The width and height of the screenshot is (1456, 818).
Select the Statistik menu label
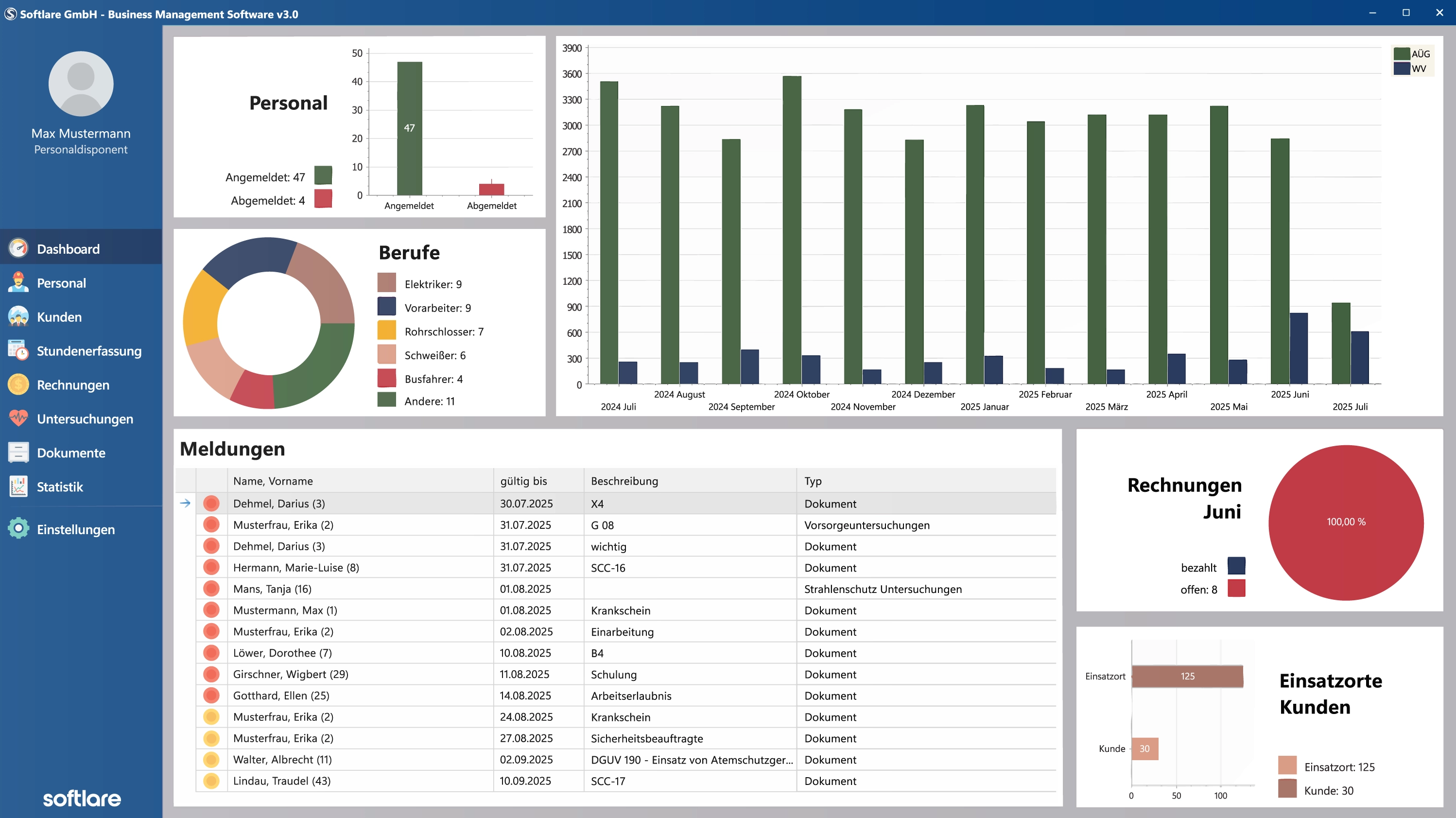coord(60,487)
